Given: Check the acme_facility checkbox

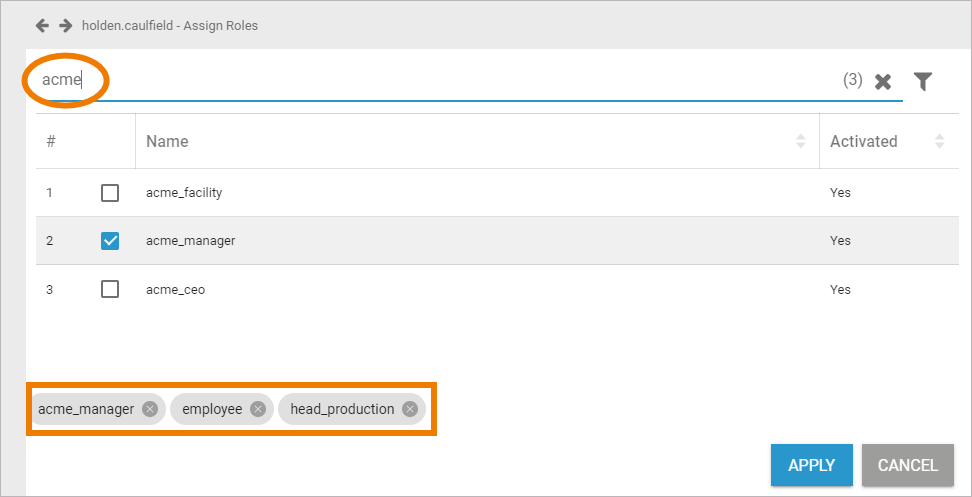Looking at the screenshot, I should click(x=110, y=192).
